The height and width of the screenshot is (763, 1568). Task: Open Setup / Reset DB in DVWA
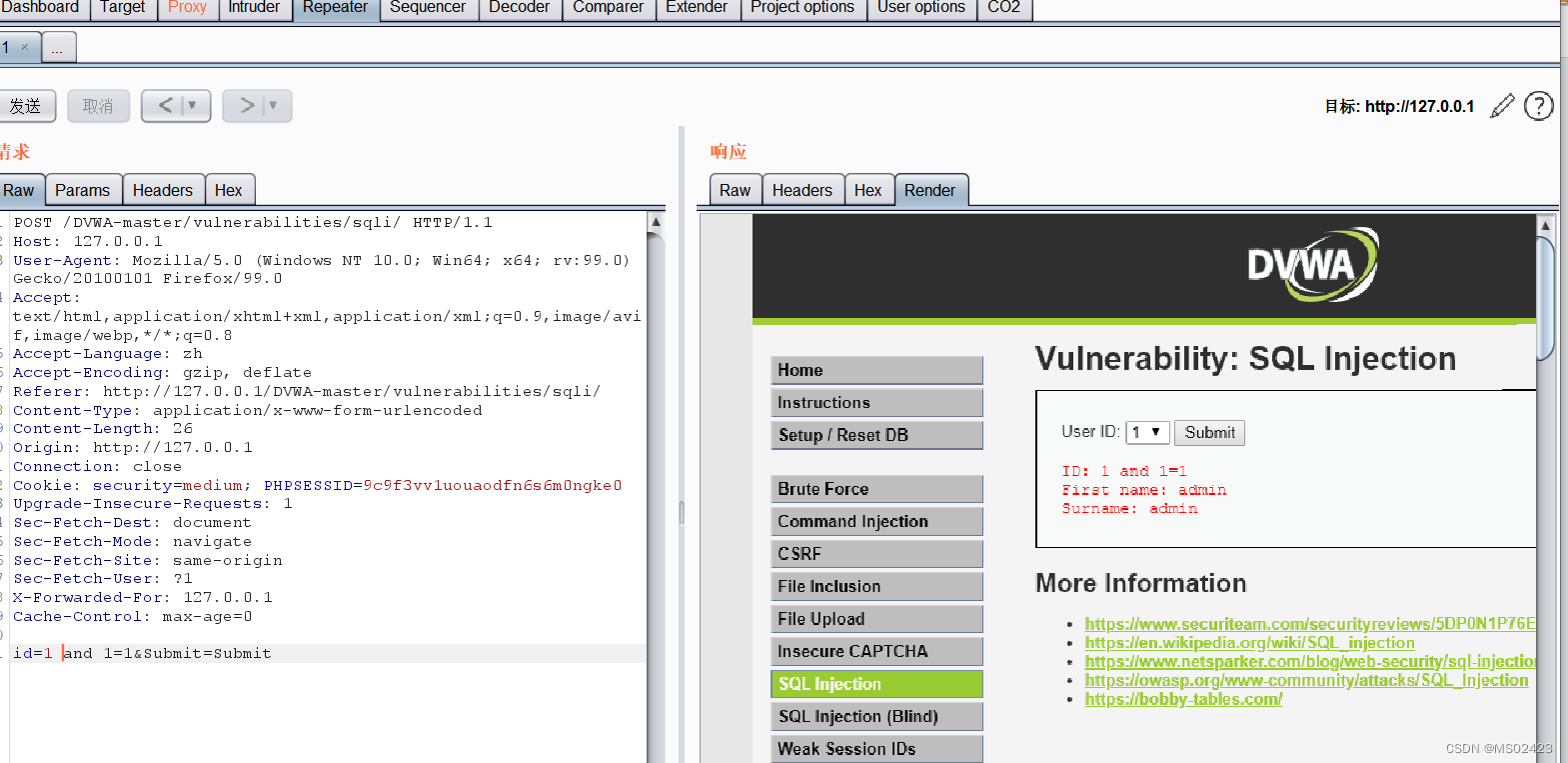pos(876,435)
